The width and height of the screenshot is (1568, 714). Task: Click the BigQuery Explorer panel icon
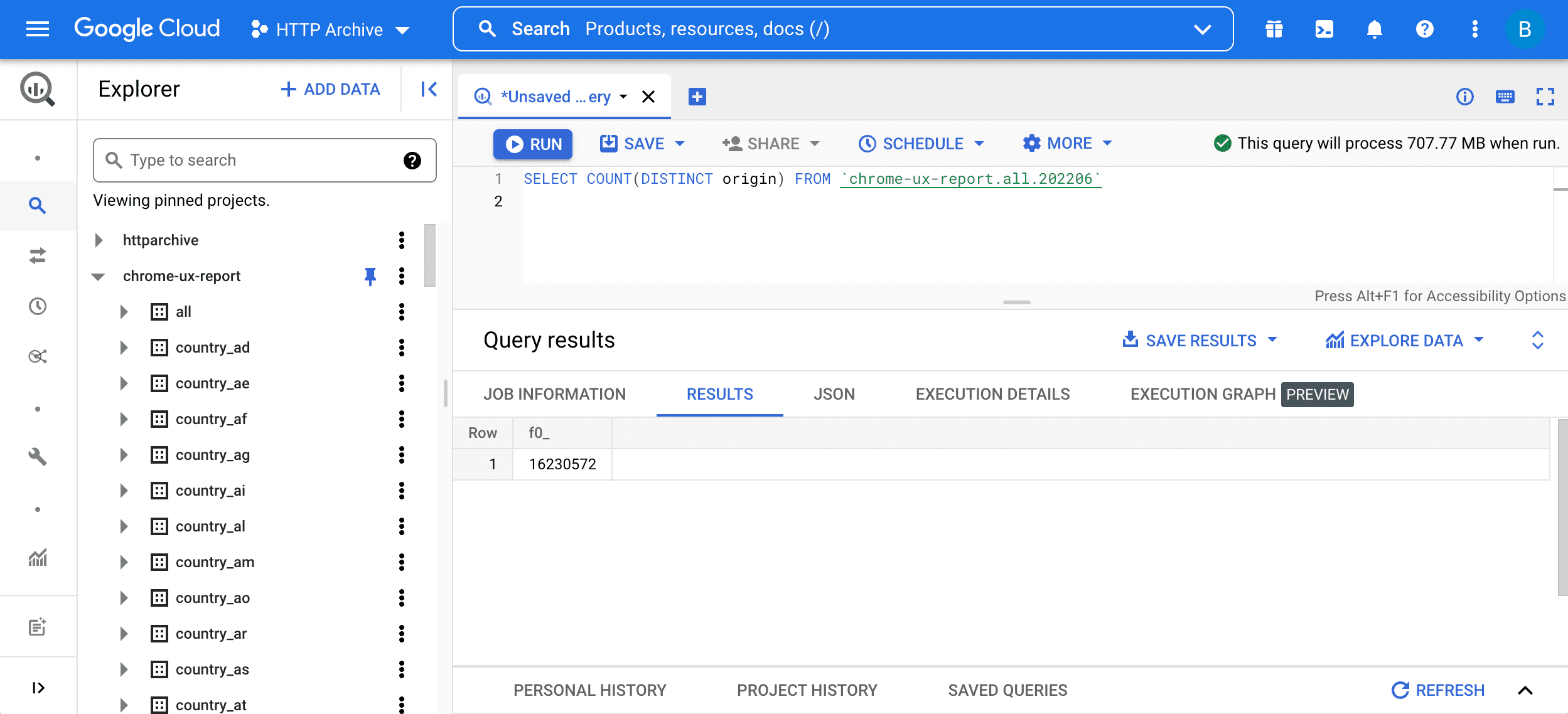point(36,204)
